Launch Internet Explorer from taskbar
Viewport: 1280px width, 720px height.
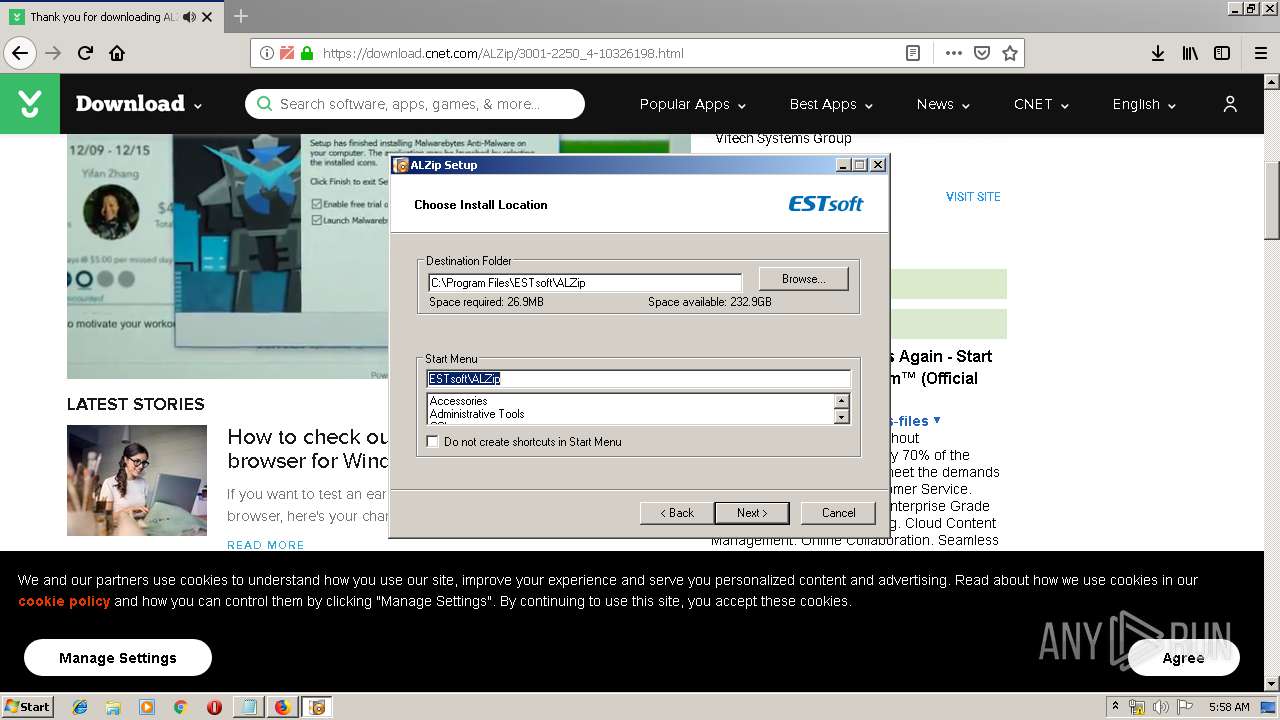tap(80, 707)
